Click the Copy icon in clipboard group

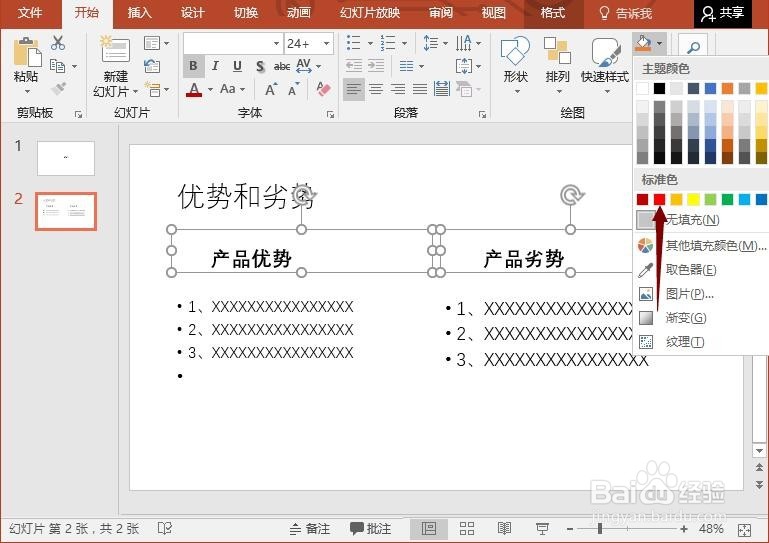(57, 66)
